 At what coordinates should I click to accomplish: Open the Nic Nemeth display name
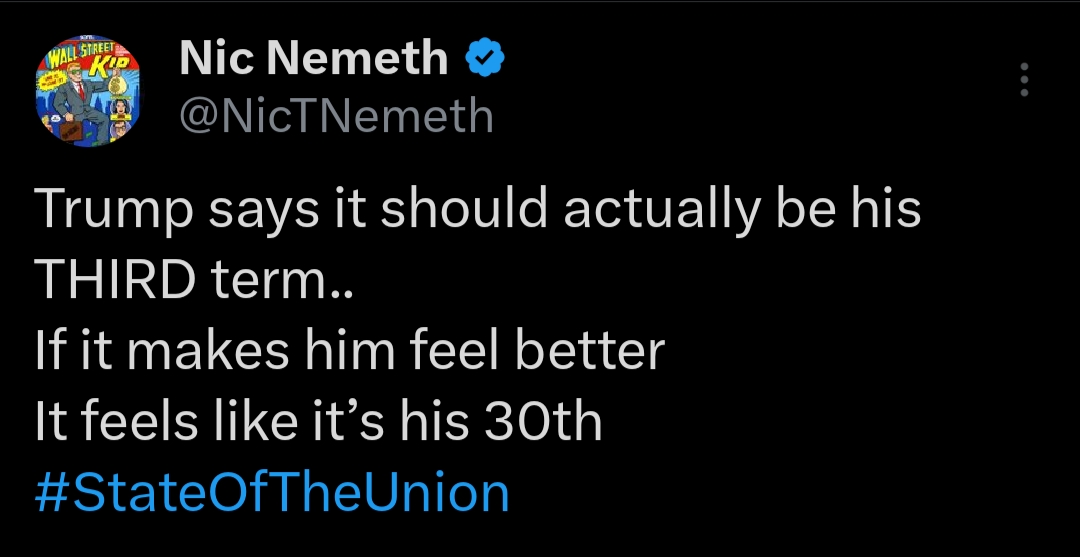click(314, 60)
